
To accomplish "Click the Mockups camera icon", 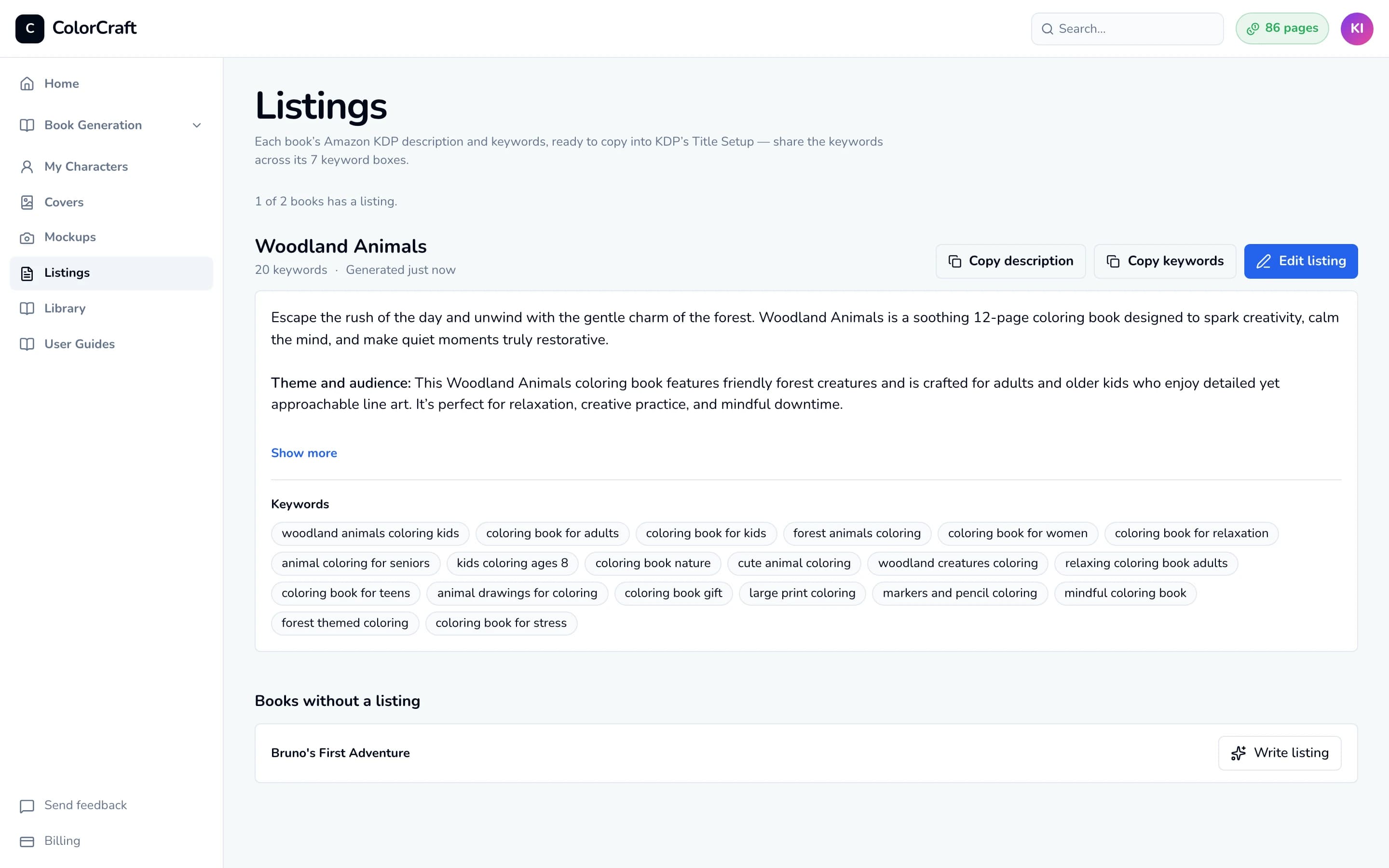I will 27,238.
